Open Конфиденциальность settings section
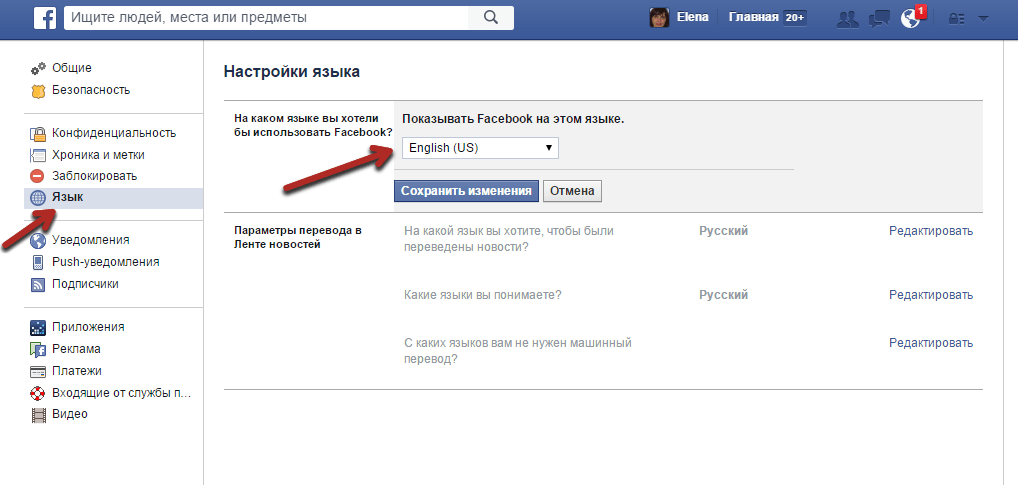The image size is (1018, 485). (114, 133)
